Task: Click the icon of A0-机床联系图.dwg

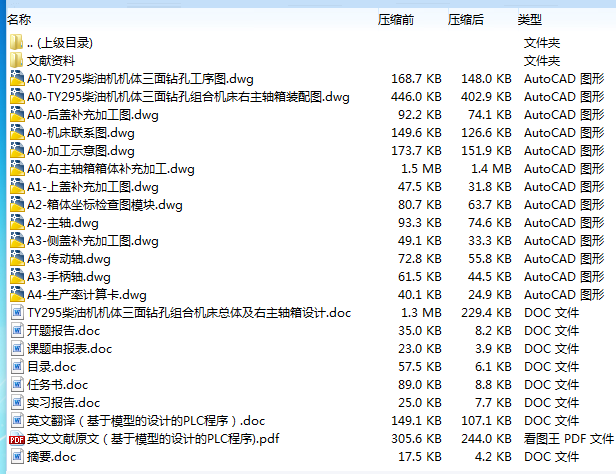Action: pyautogui.click(x=17, y=133)
